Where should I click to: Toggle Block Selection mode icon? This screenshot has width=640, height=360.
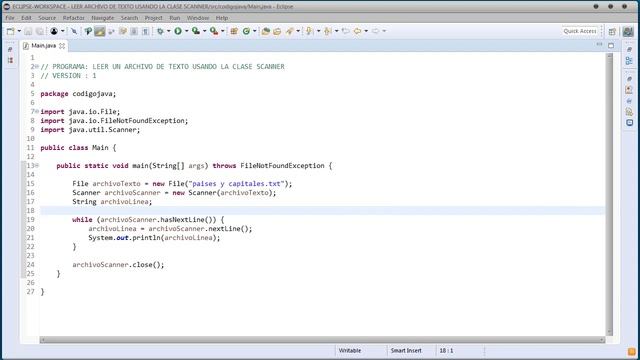[x=134, y=31]
